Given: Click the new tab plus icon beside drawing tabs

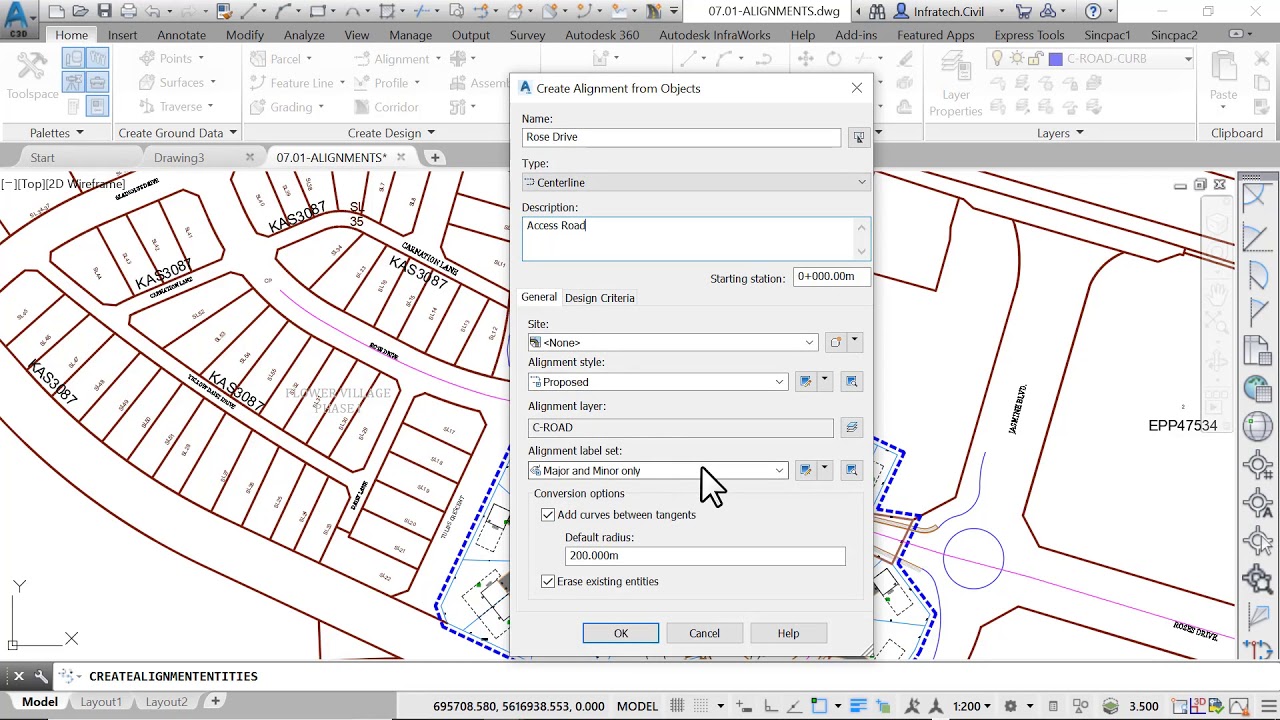Looking at the screenshot, I should (434, 157).
